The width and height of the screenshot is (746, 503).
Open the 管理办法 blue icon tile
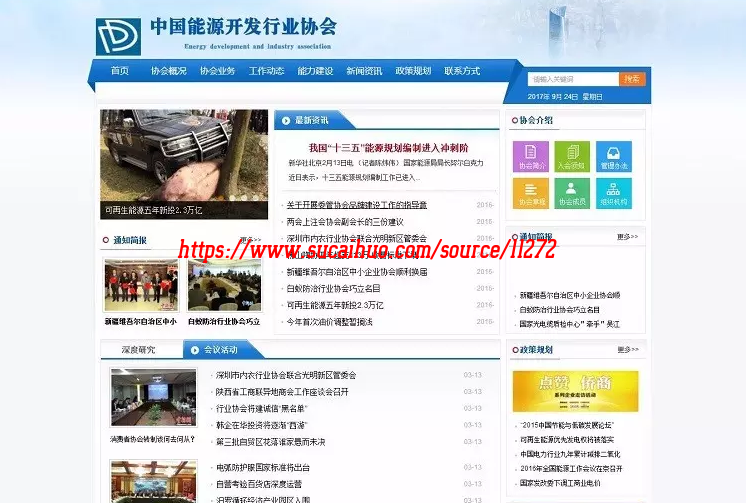[614, 156]
